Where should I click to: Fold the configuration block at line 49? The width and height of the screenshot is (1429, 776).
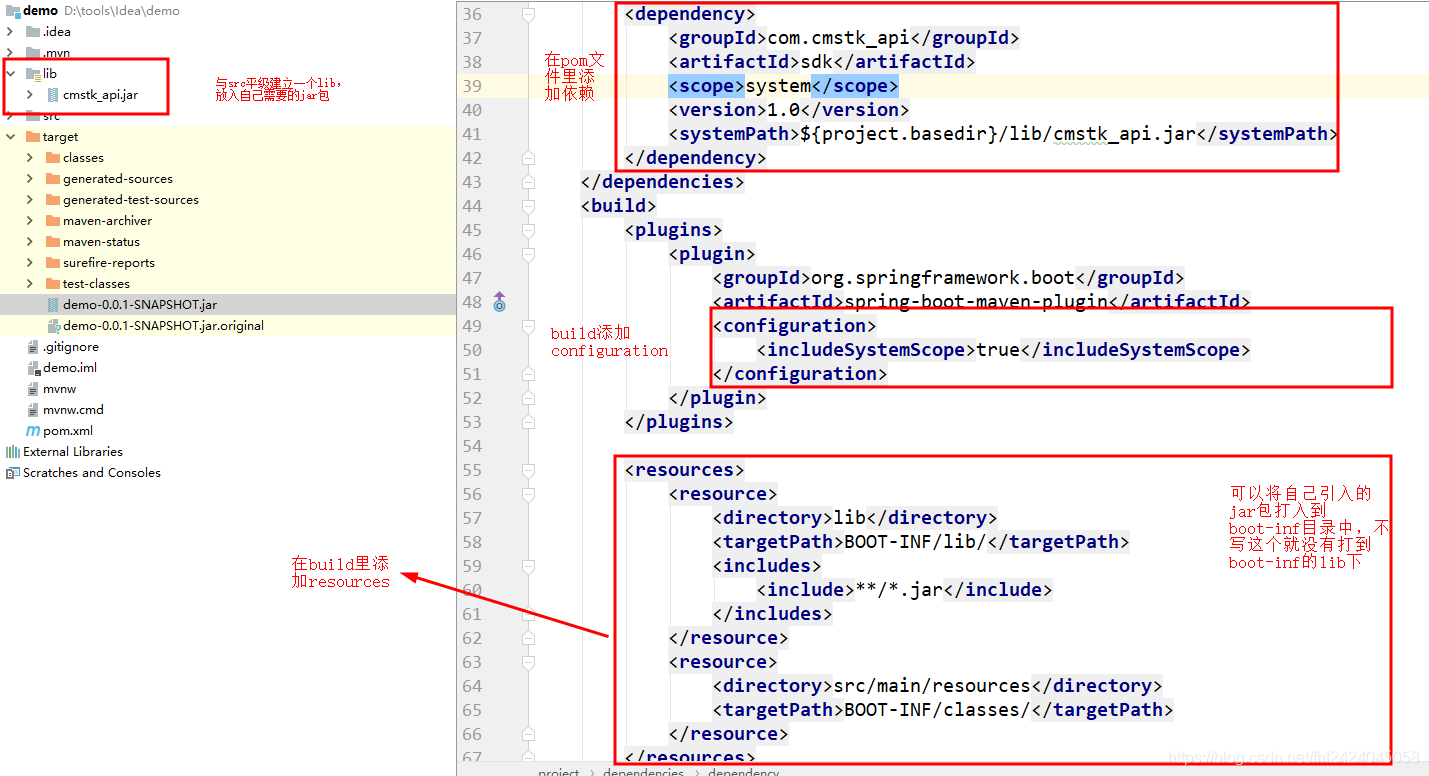coord(528,326)
